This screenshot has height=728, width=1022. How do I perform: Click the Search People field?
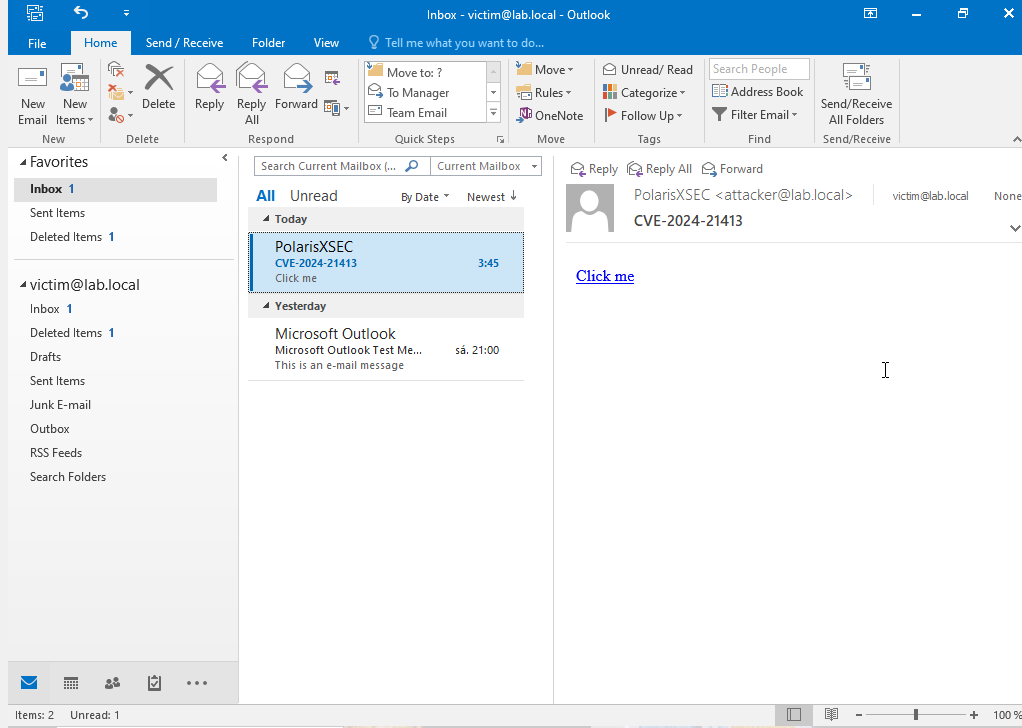point(759,69)
